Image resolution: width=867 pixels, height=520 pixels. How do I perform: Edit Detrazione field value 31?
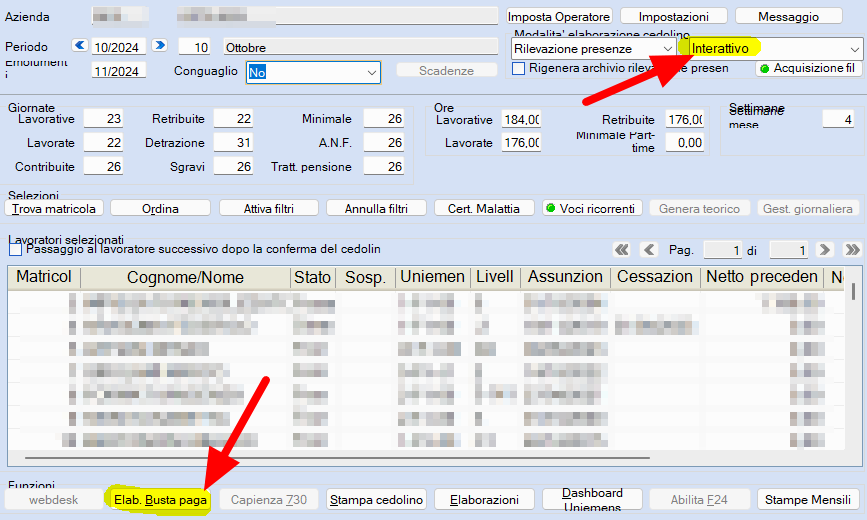[233, 142]
